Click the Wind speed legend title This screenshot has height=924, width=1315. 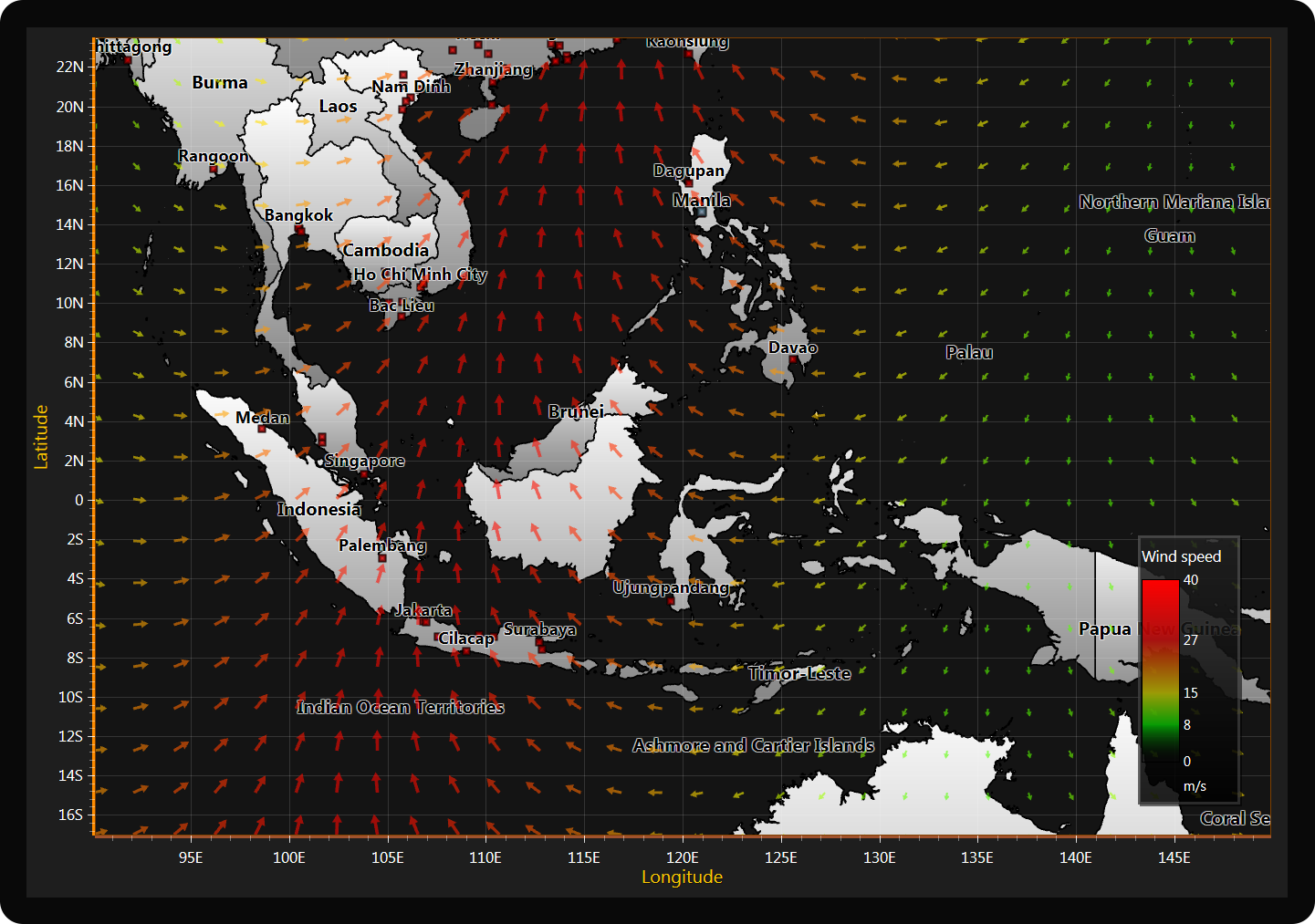1181,556
